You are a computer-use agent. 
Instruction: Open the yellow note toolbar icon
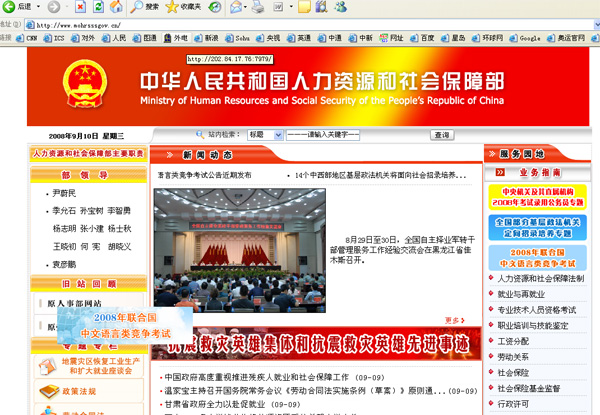point(304,7)
